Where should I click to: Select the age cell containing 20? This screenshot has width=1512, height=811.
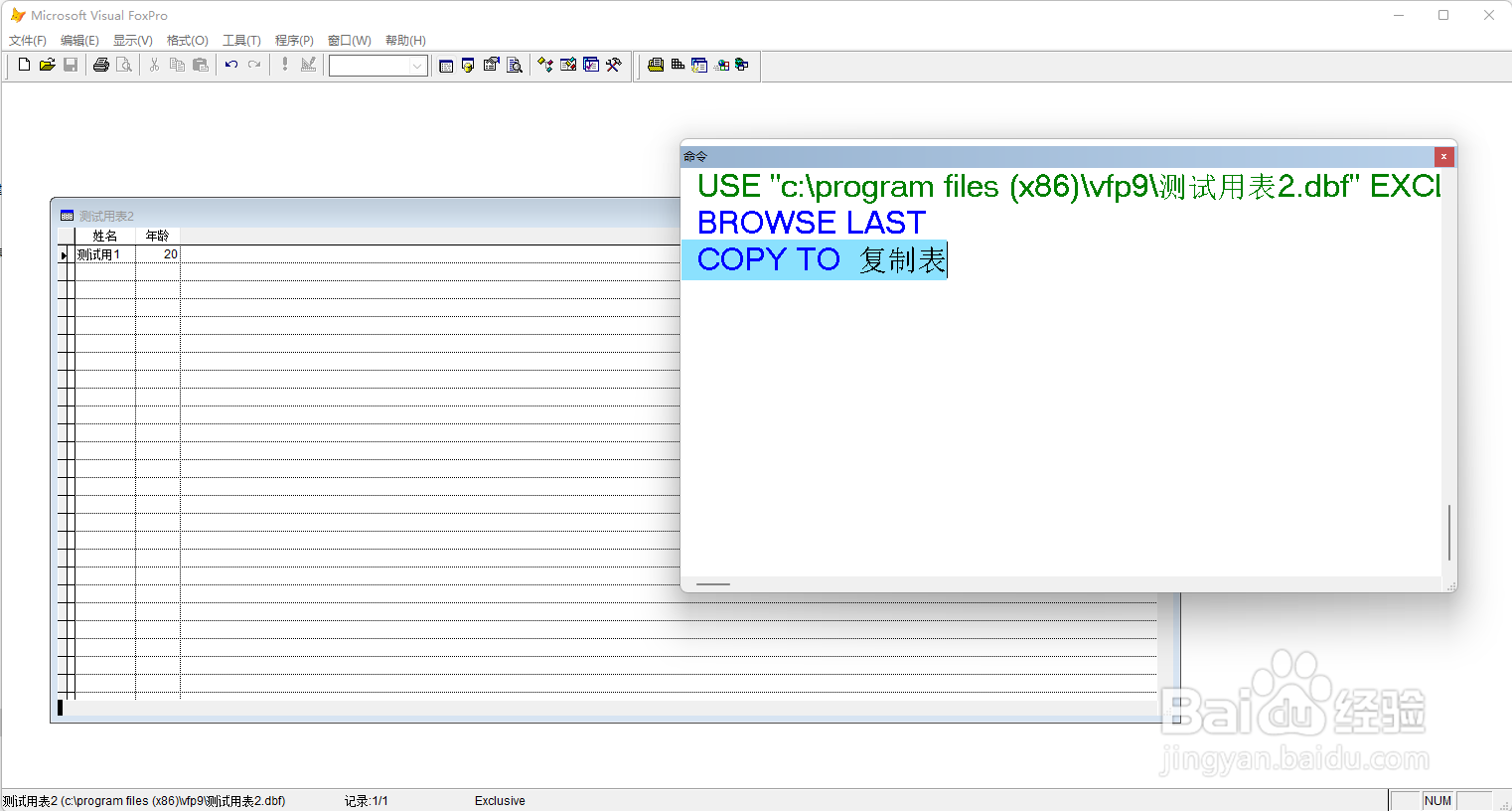point(158,254)
